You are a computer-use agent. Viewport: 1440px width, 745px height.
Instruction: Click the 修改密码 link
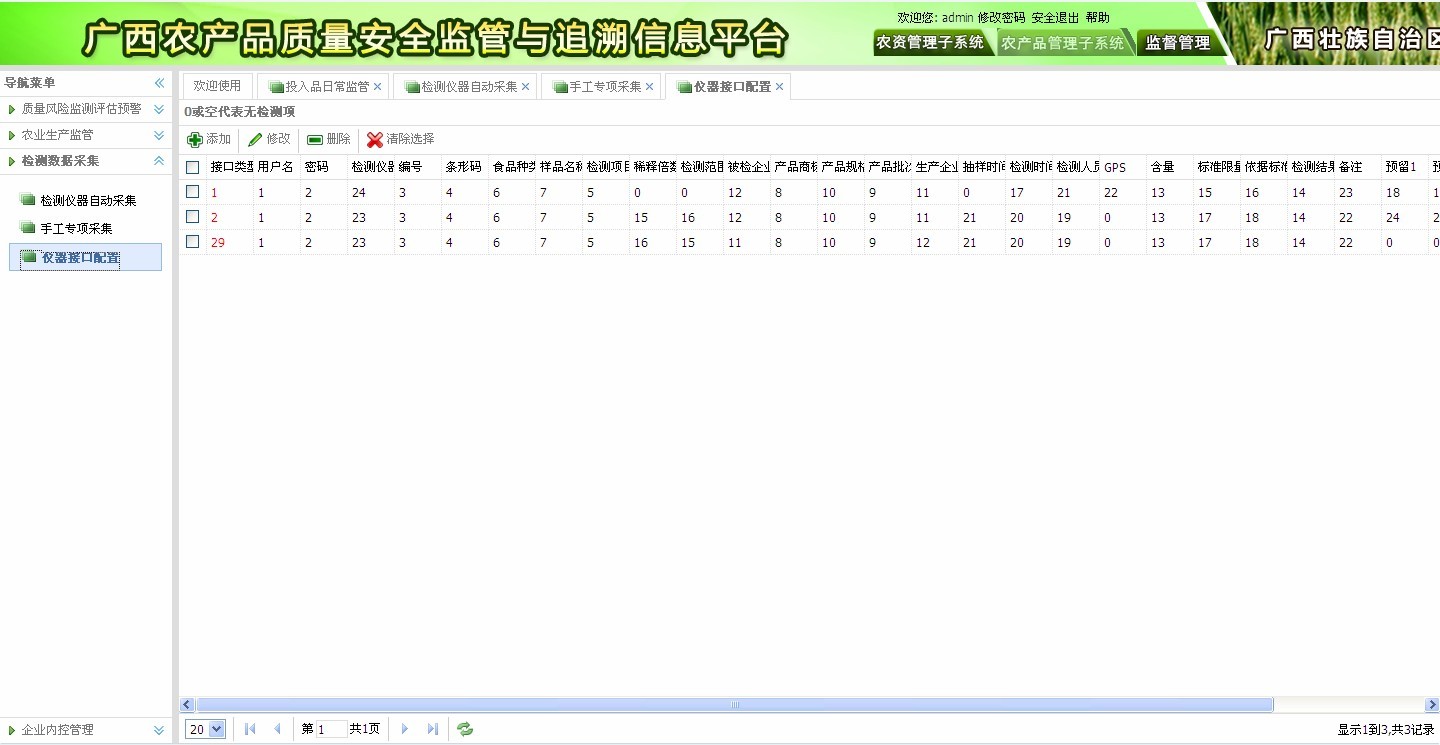[x=1001, y=18]
